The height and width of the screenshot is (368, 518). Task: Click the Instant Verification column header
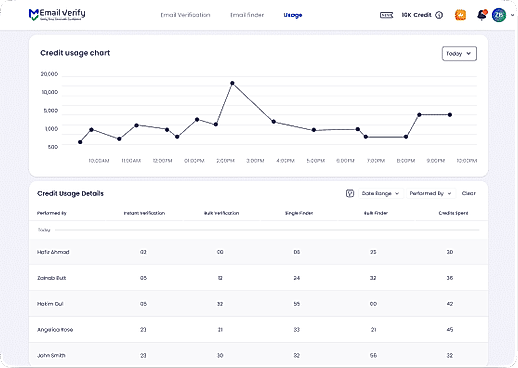tap(144, 213)
